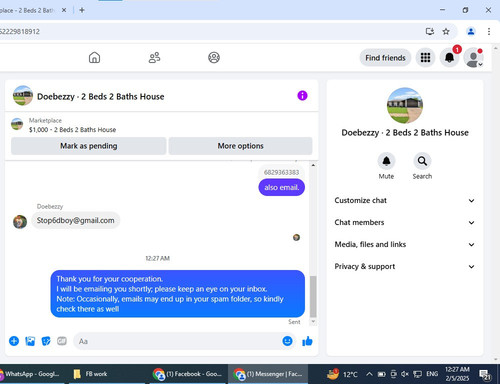Choose a GIF from the GIF icon

coord(62,341)
